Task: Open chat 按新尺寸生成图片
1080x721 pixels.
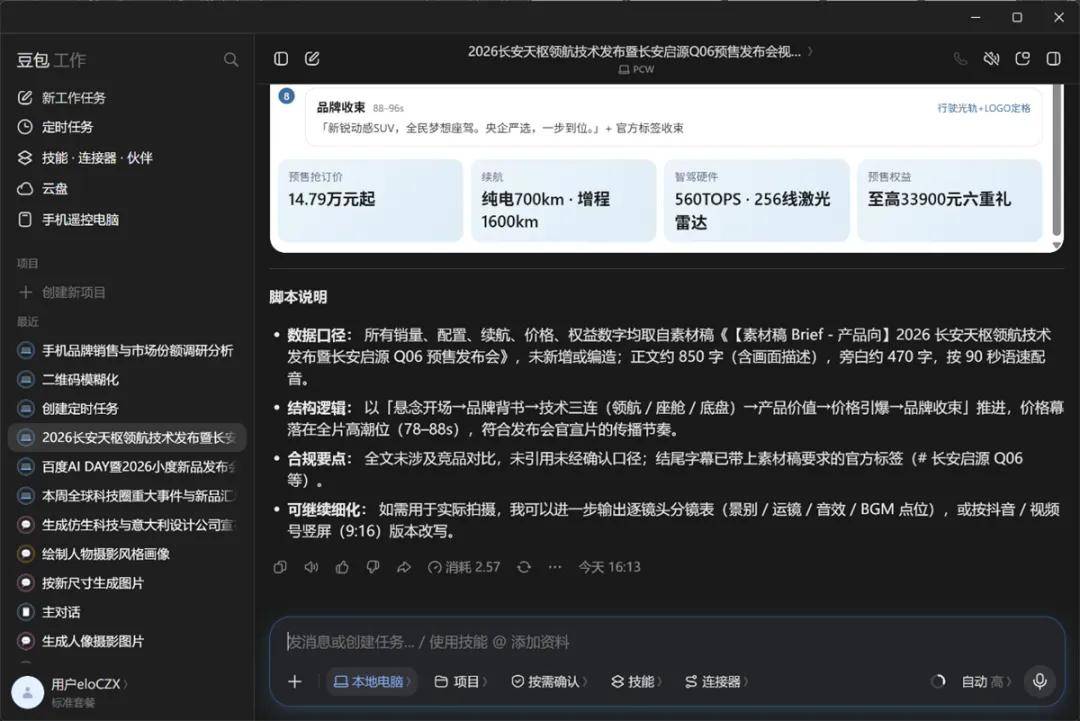Action: (x=127, y=583)
